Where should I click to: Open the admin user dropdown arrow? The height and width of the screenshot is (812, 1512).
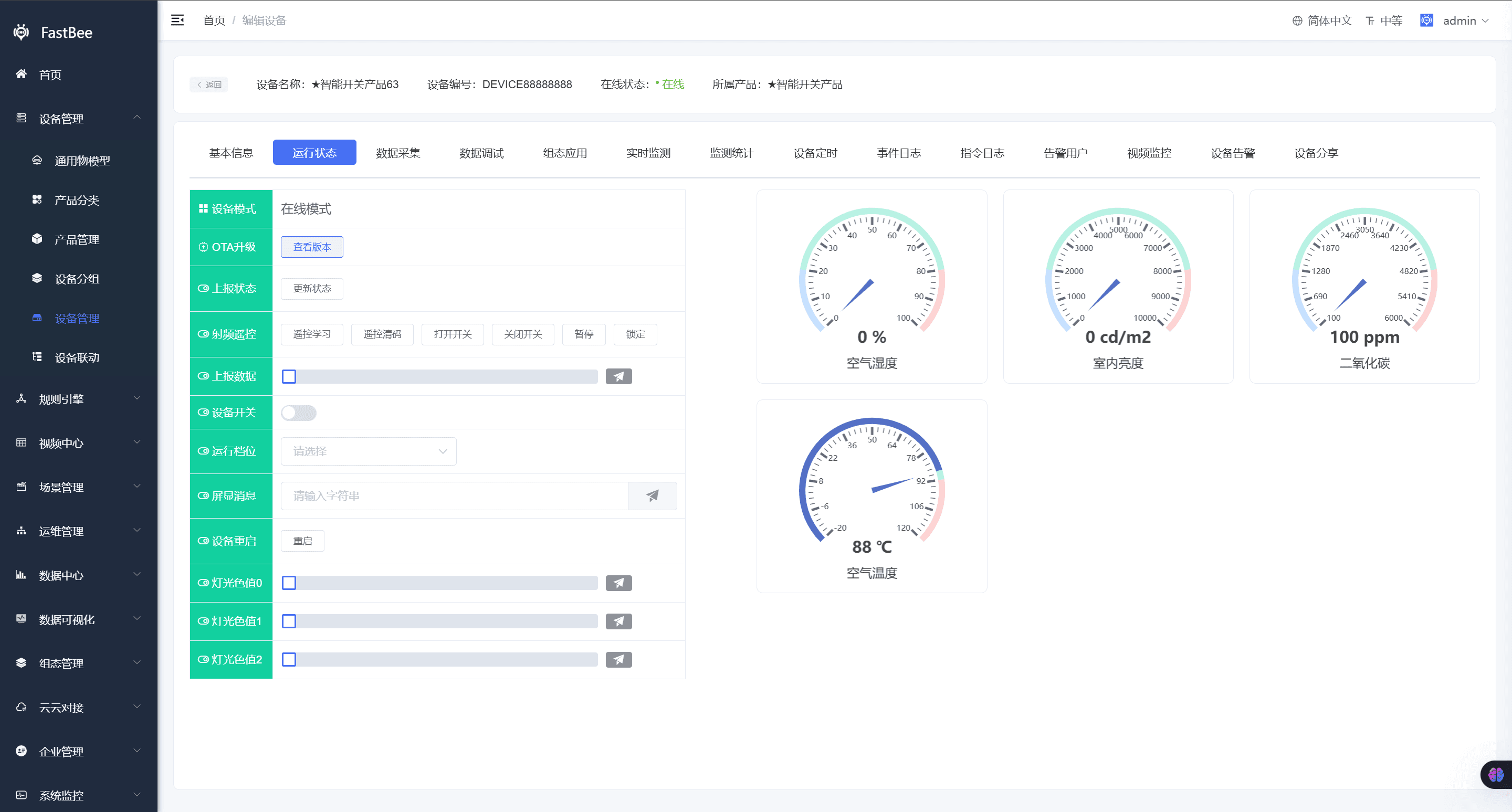1485,20
